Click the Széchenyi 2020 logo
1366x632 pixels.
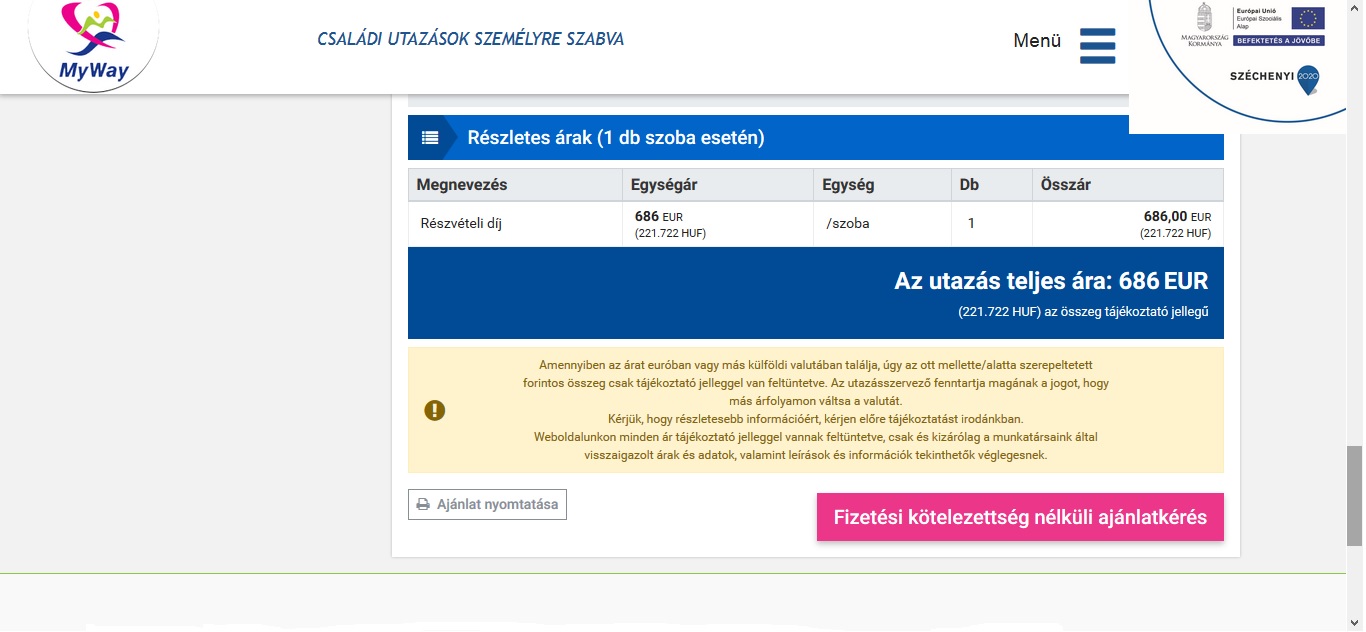[x=1274, y=78]
